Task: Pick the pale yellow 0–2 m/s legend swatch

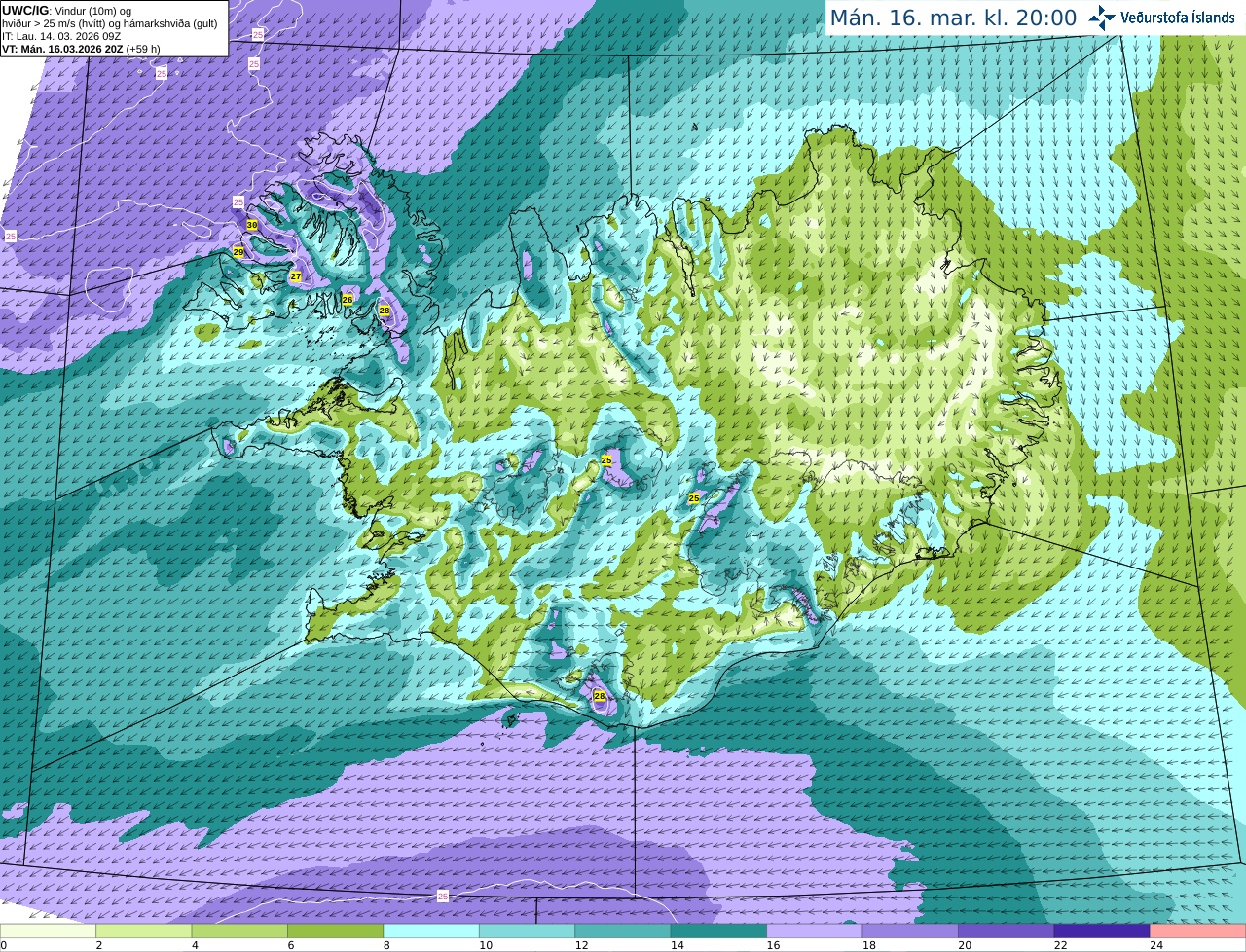Action: (48, 932)
